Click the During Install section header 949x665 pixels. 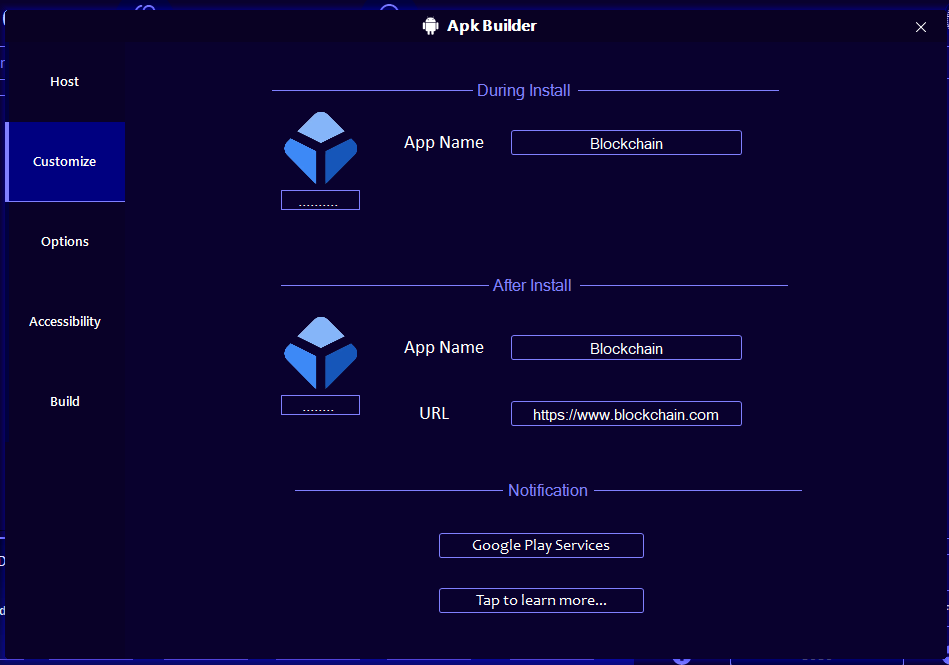[x=524, y=91]
